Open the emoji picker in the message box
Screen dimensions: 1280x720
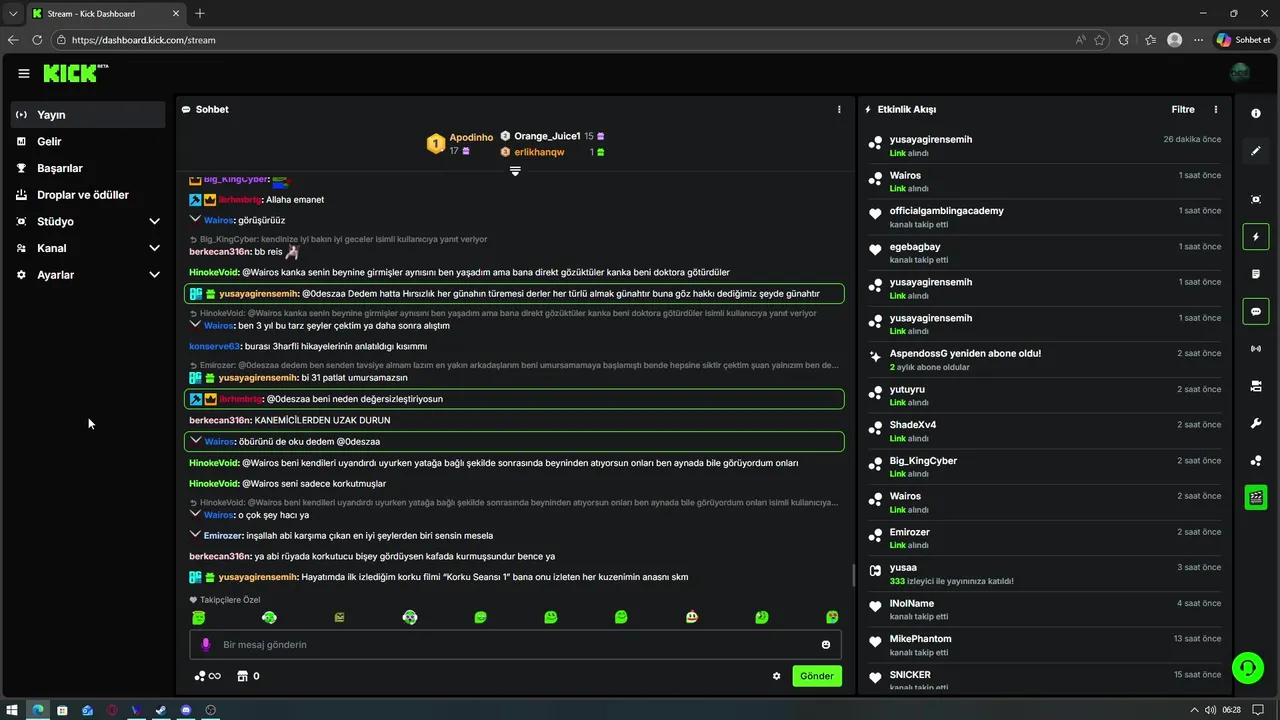coord(826,645)
